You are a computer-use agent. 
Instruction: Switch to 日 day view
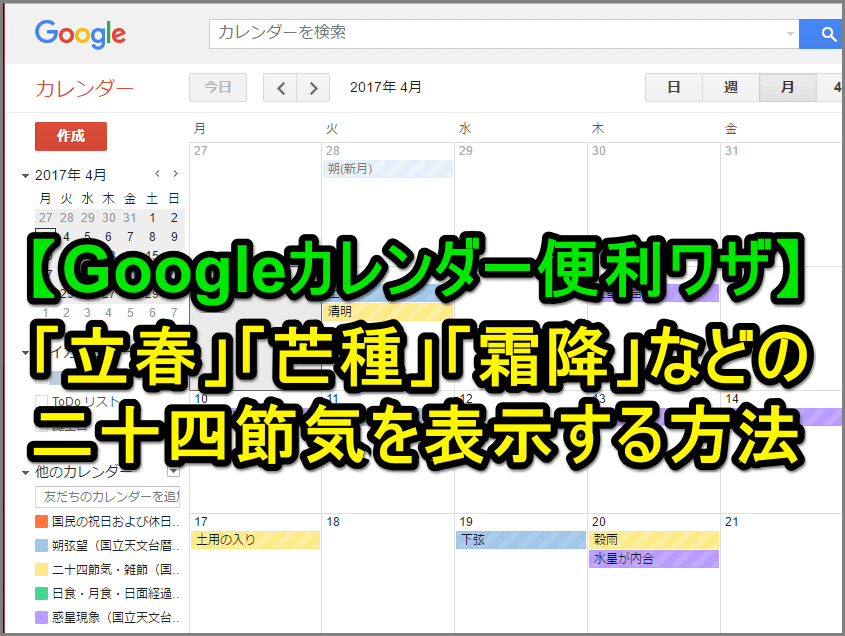pos(674,87)
